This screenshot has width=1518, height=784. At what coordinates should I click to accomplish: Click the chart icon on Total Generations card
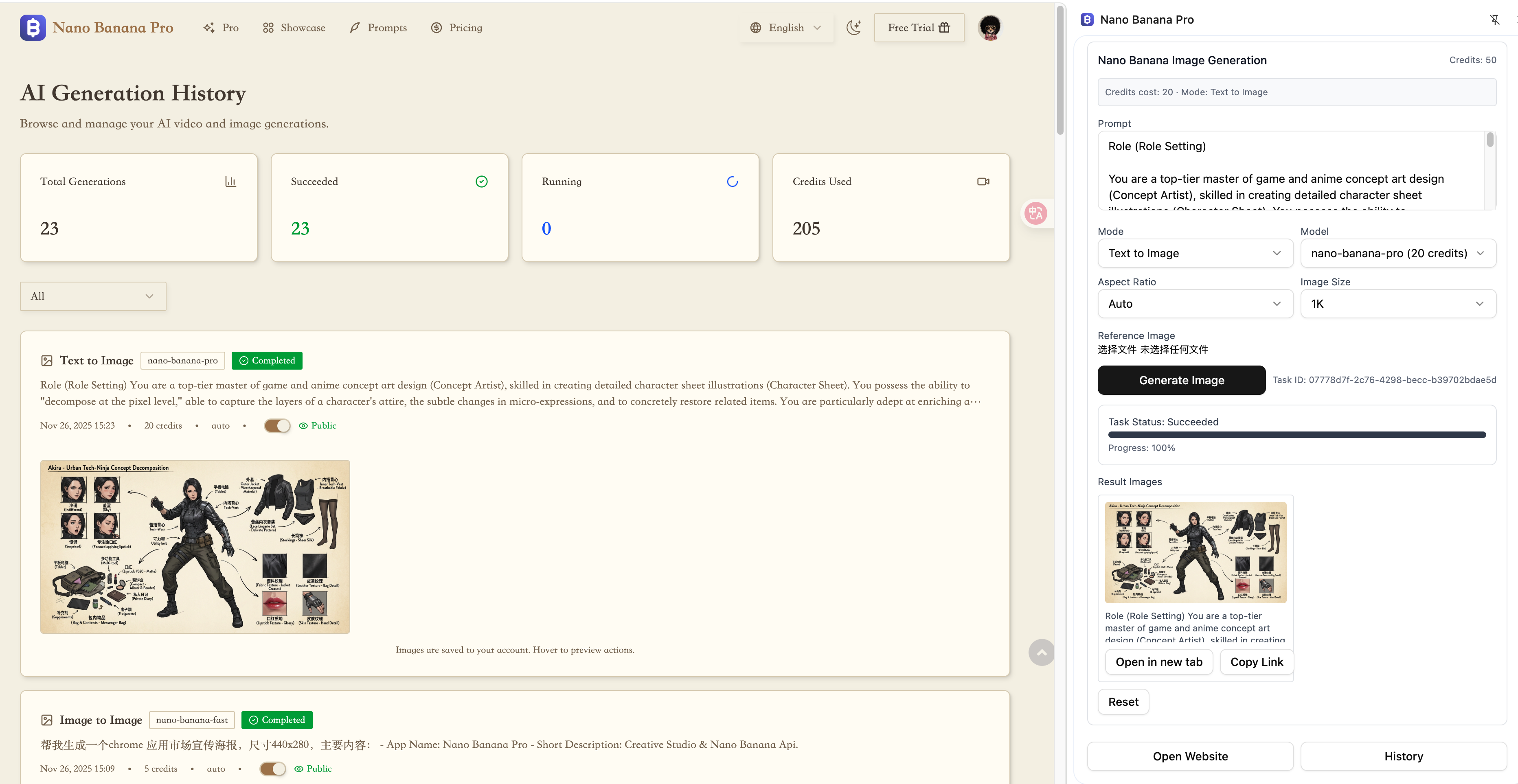pos(230,182)
